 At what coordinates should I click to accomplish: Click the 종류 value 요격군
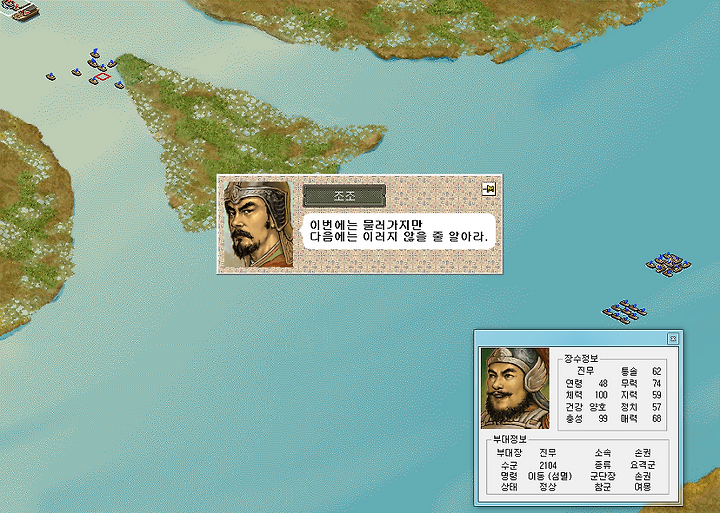pos(643,465)
